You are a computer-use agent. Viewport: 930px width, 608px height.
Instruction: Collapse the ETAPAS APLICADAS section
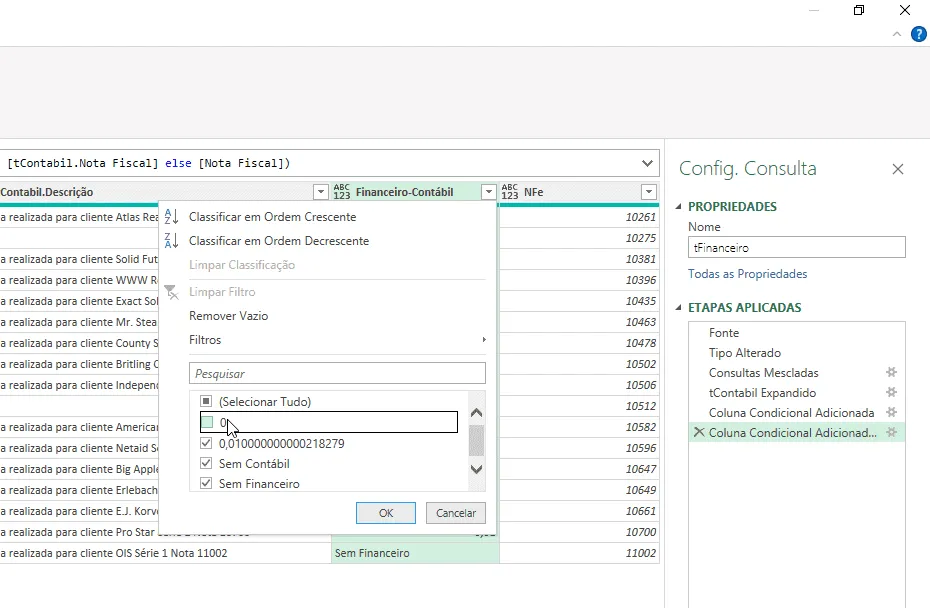679,307
